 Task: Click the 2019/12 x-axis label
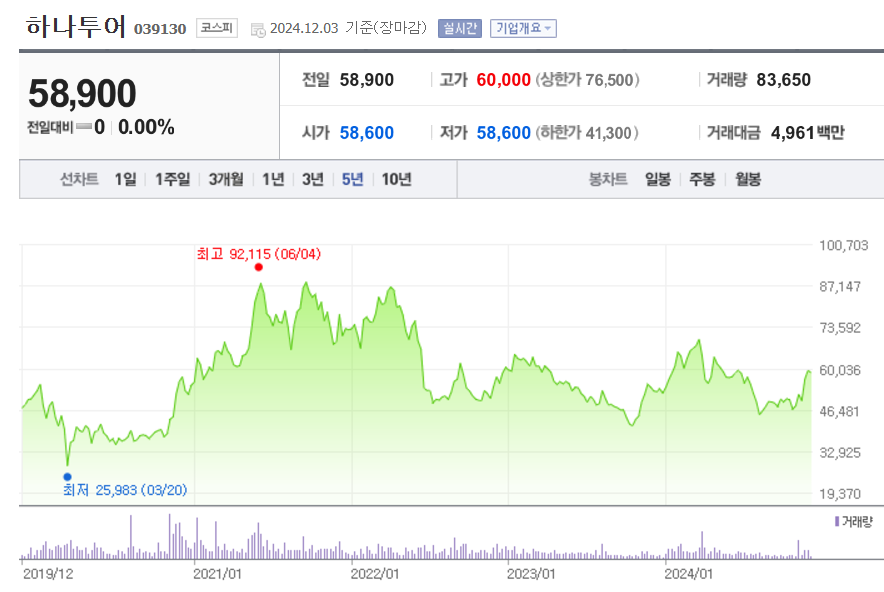pos(48,574)
